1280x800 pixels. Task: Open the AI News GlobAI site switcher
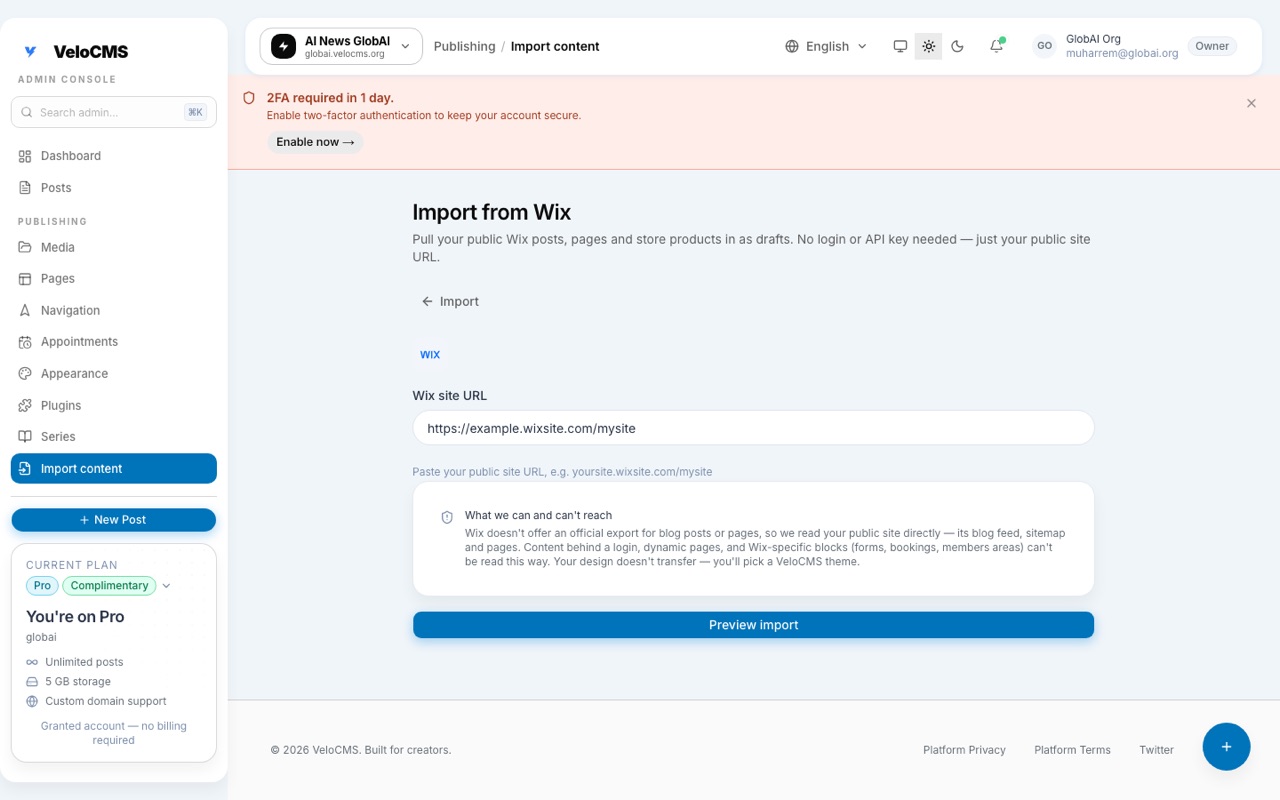pyautogui.click(x=341, y=46)
